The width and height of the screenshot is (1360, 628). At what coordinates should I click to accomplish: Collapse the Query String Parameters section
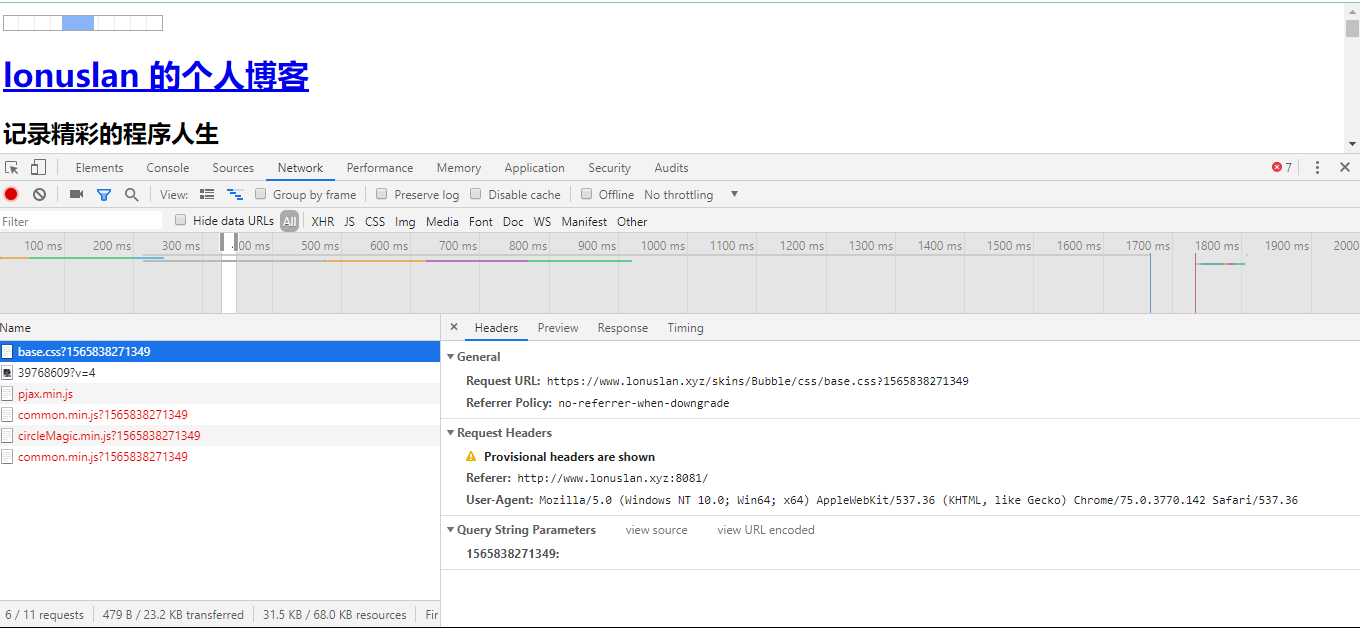[x=451, y=530]
